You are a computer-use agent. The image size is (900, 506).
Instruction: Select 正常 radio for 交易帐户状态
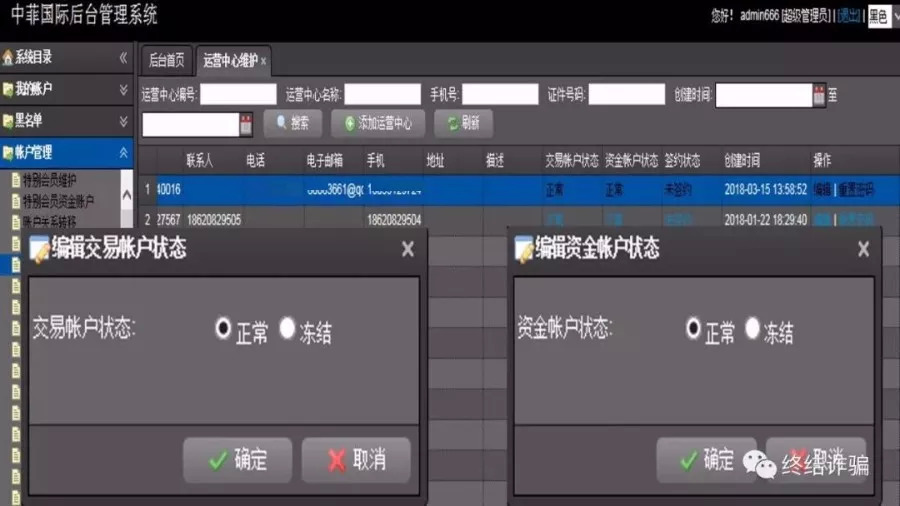click(x=223, y=328)
